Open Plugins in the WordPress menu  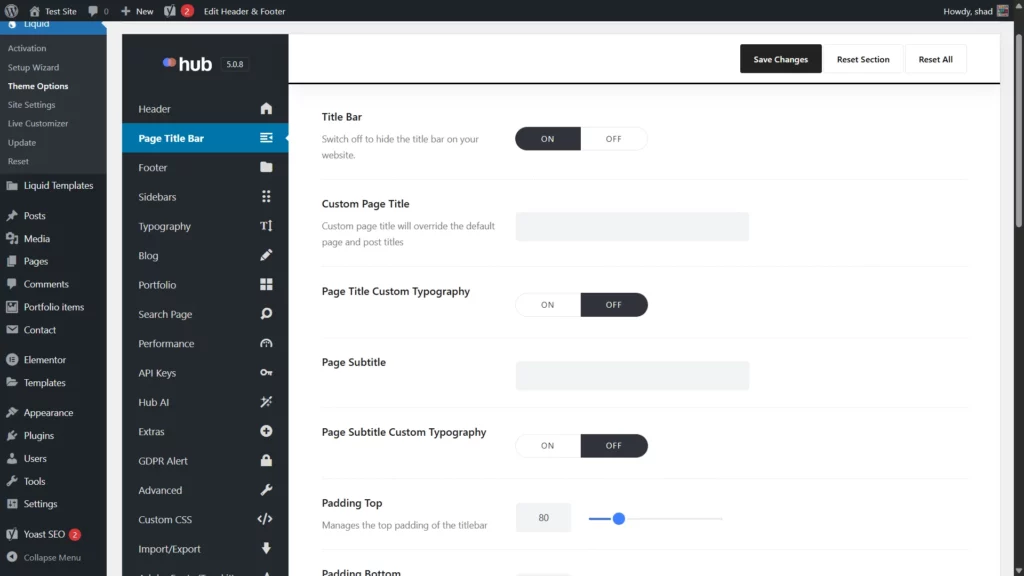pyautogui.click(x=39, y=436)
